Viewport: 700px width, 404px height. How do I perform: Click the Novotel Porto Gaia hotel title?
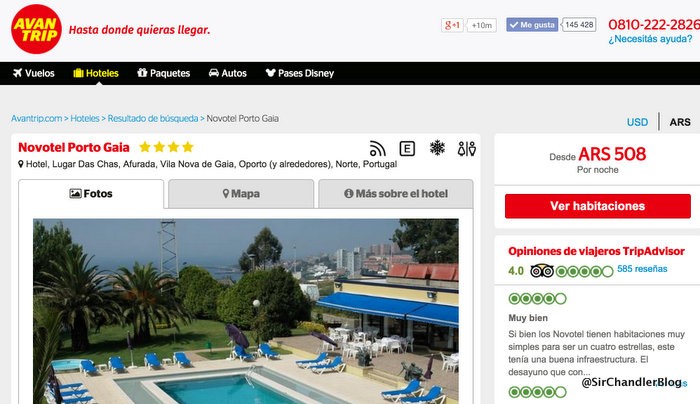(x=74, y=147)
